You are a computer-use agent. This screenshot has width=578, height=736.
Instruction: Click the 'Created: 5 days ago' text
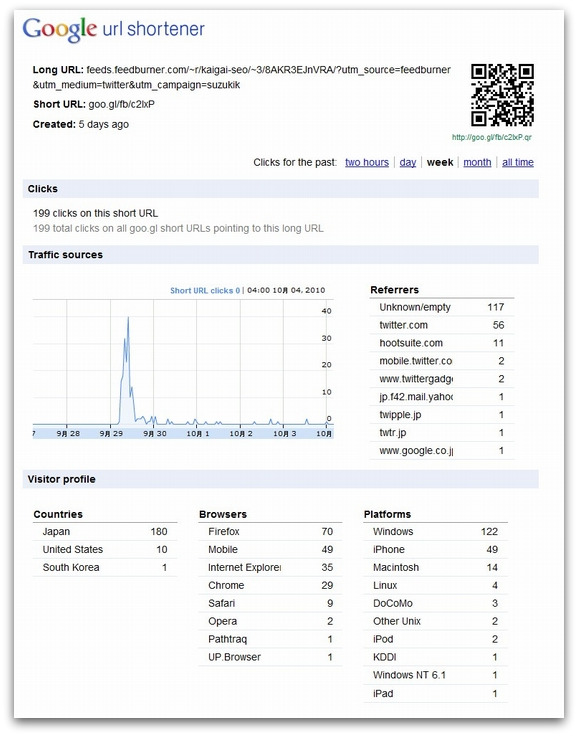81,124
